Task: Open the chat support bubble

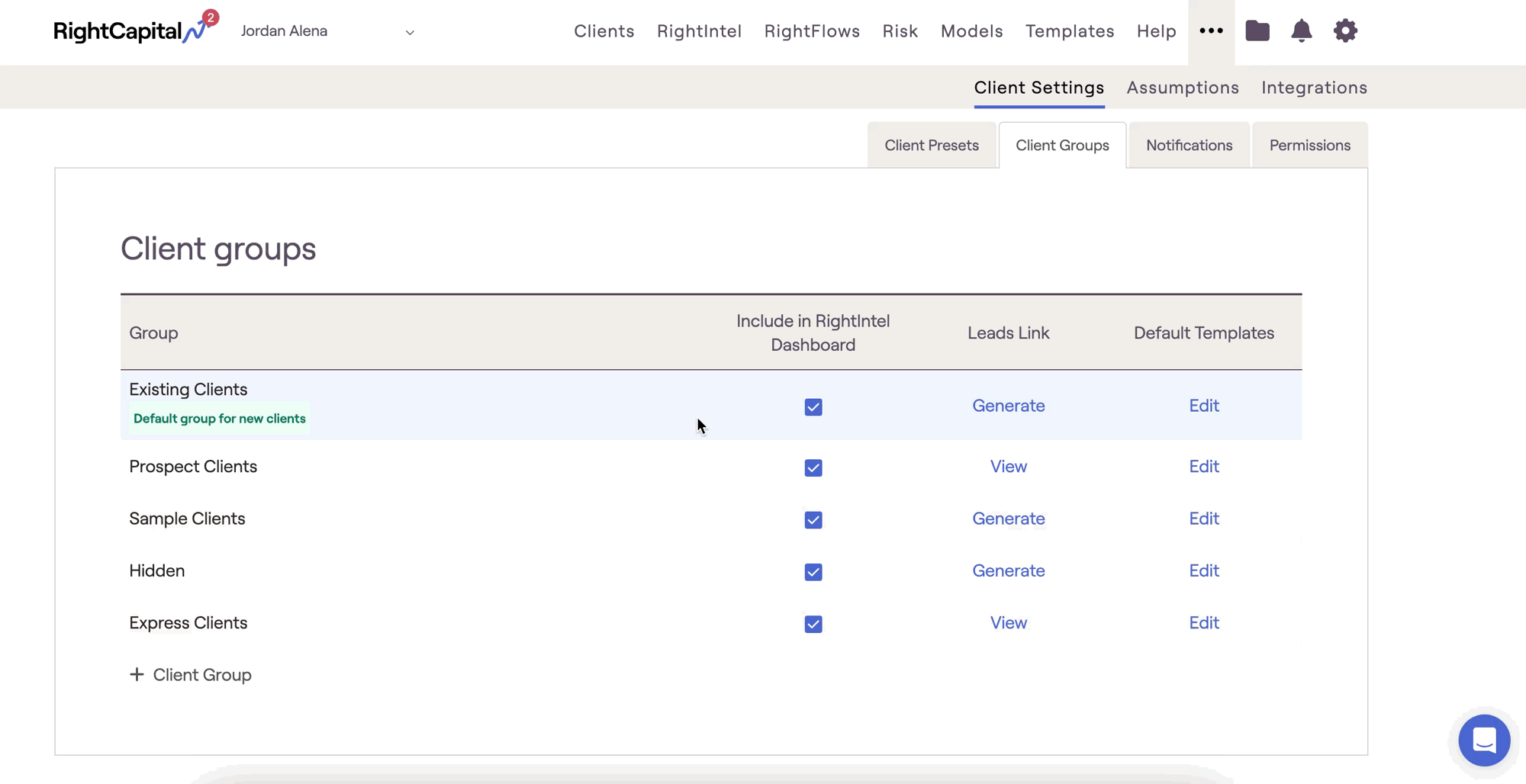Action: 1484,740
